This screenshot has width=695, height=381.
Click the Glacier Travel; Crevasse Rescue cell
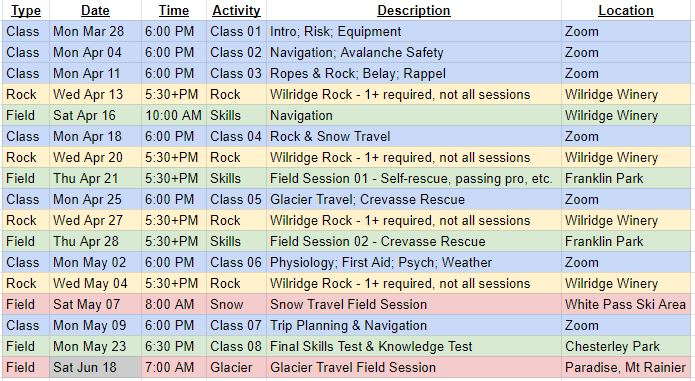pos(414,199)
